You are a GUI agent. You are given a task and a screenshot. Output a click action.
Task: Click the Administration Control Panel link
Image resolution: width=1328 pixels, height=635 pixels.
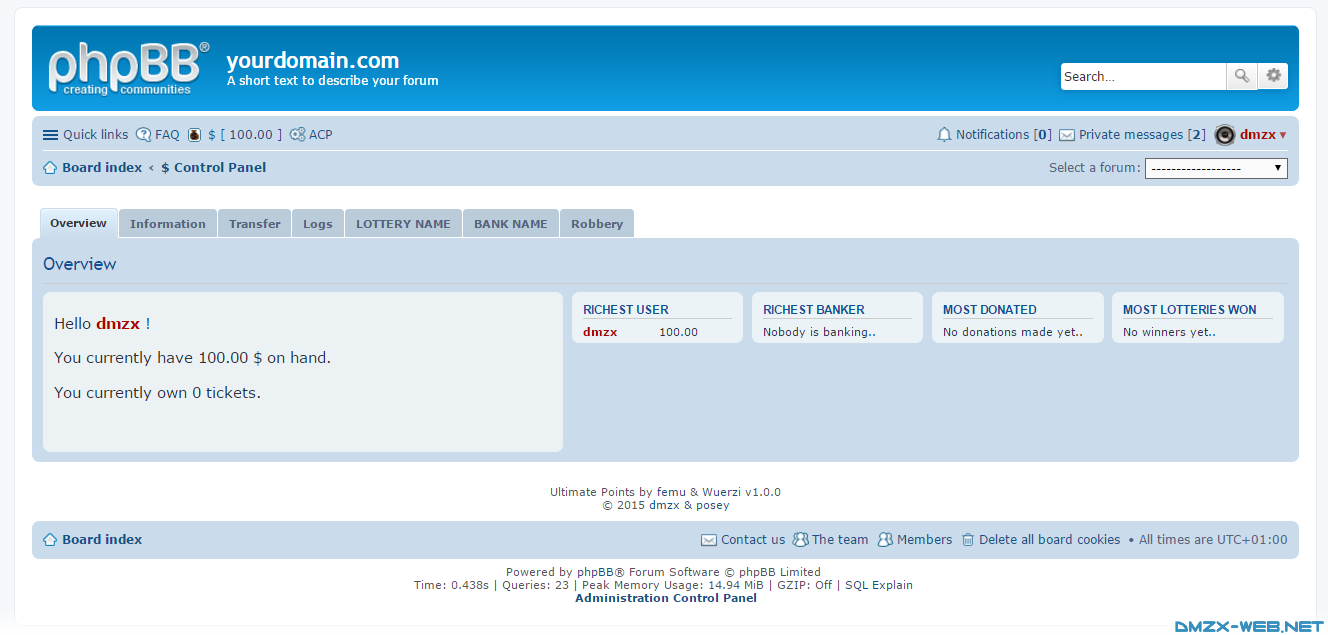(666, 598)
